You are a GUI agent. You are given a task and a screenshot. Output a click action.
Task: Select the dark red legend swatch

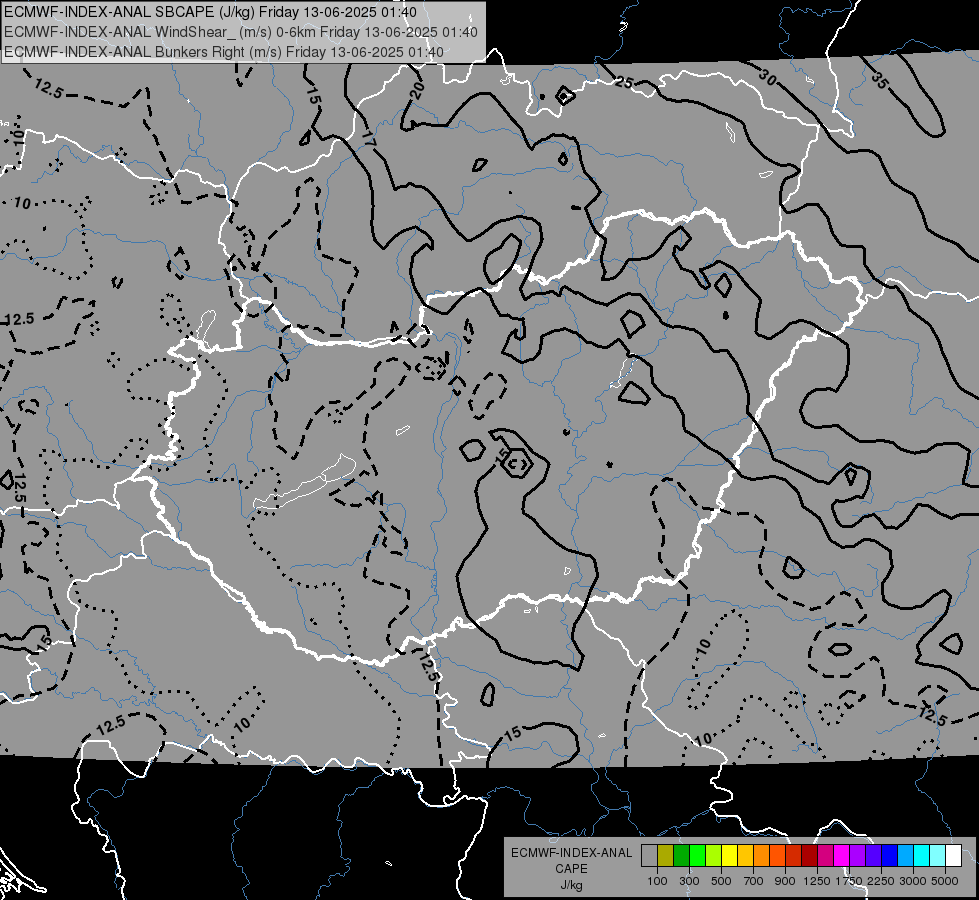(x=810, y=856)
